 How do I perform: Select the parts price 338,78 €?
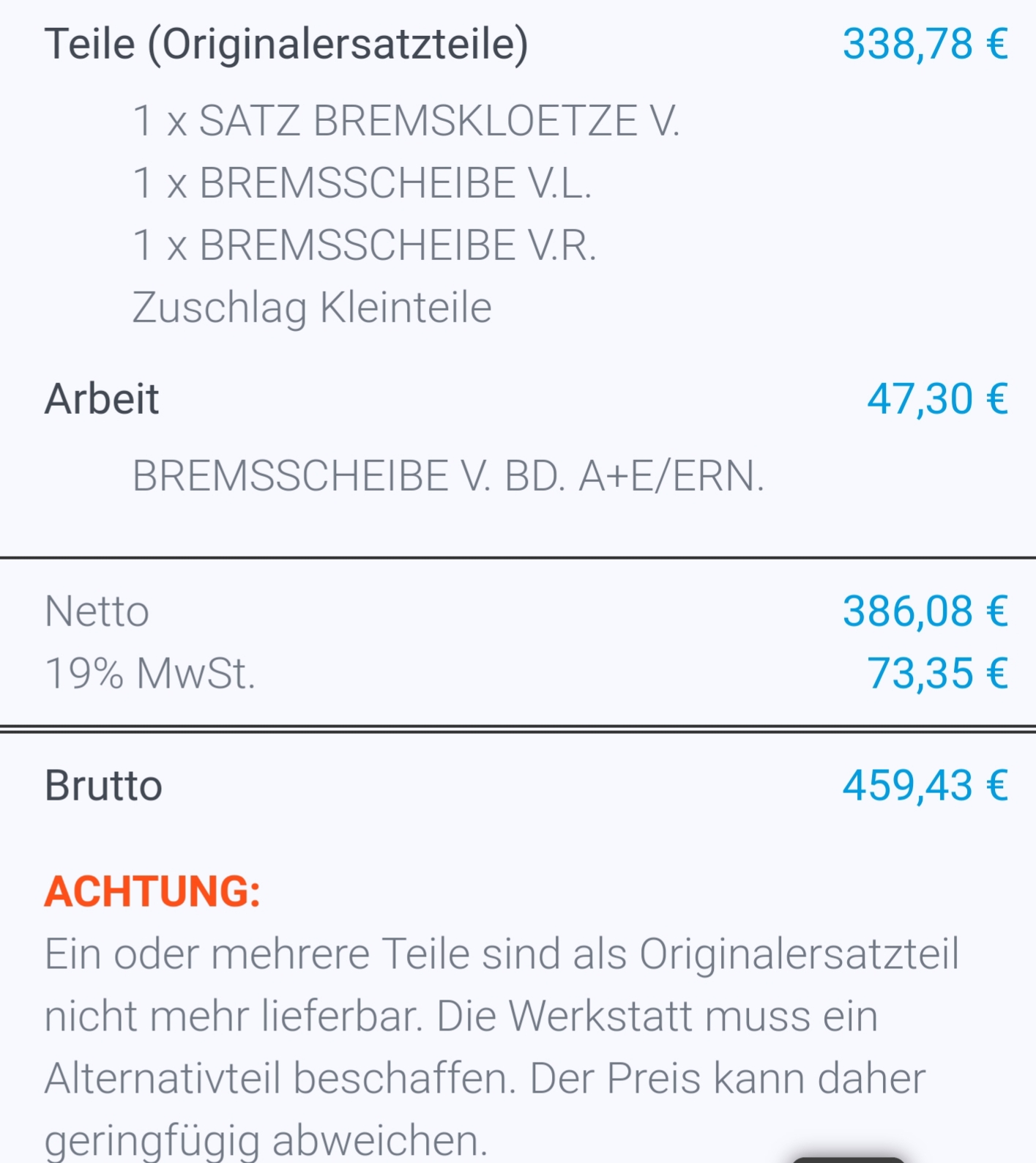coord(925,44)
